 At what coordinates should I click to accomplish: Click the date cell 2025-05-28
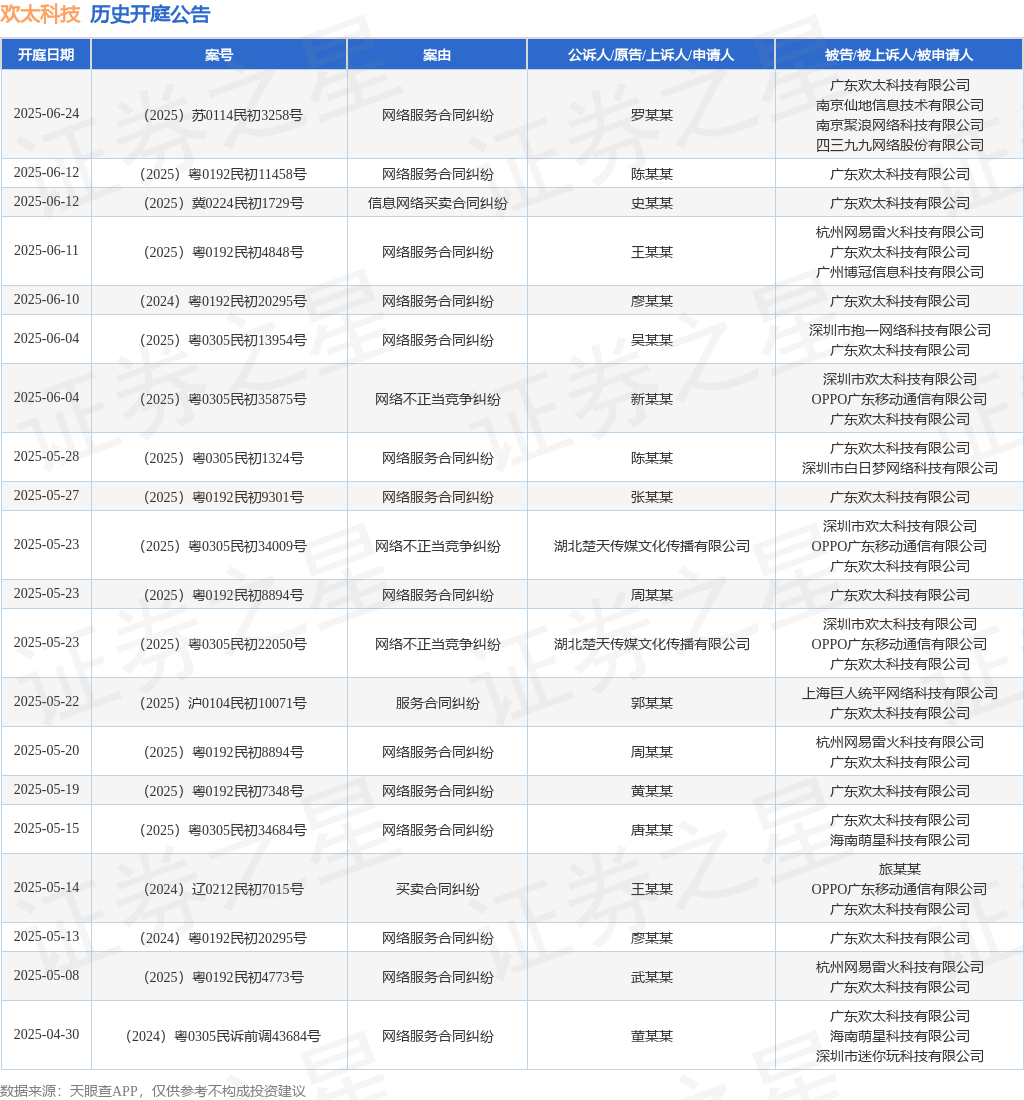(x=46, y=457)
